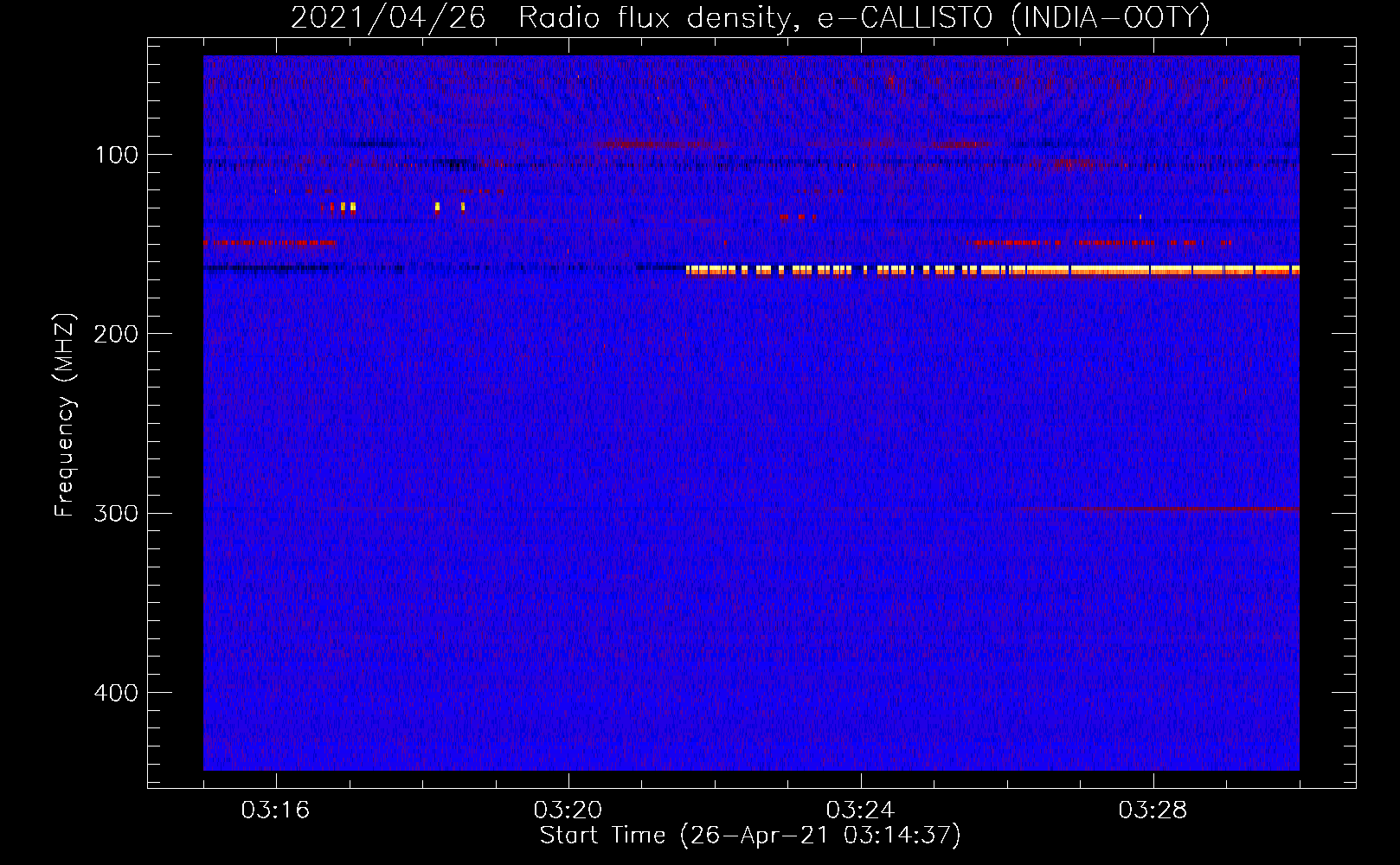
Task: Click the 03:20 time tick label
Action: point(568,810)
